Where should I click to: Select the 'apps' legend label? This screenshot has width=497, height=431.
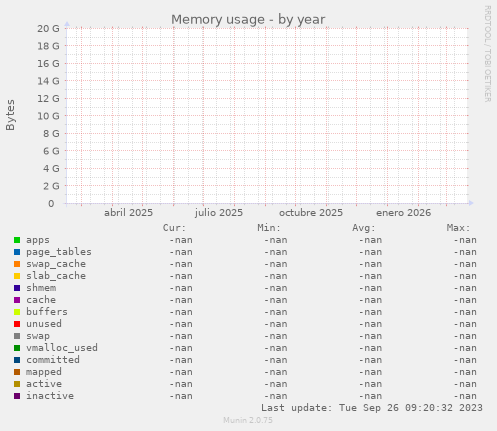38,240
